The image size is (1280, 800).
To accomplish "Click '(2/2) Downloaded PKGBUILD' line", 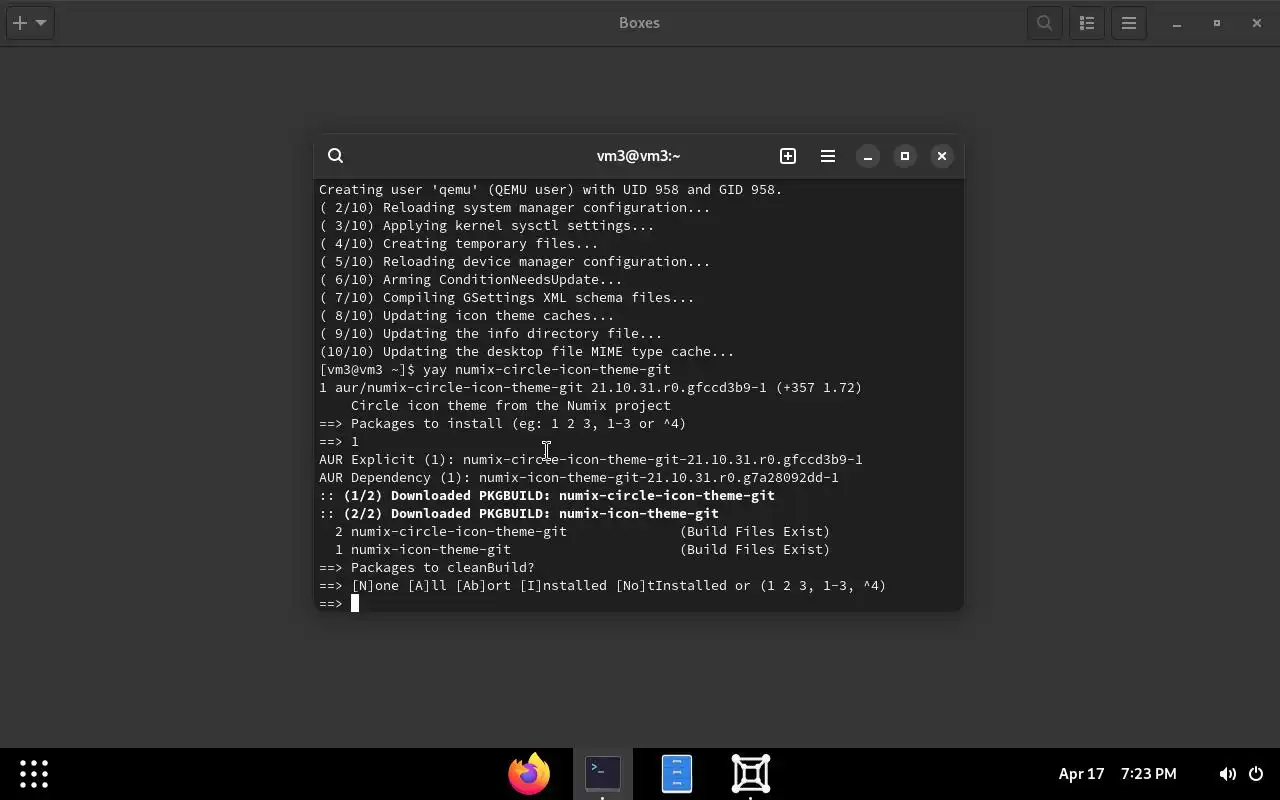I will point(519,514).
